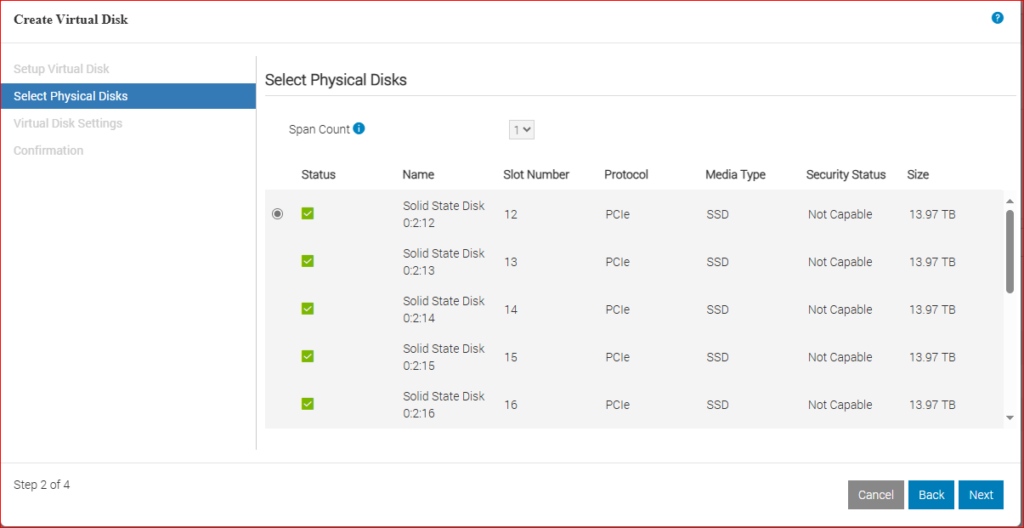Toggle the checkbox for Solid State Disk 0:2:15
Viewport: 1024px width, 528px height.
point(308,356)
